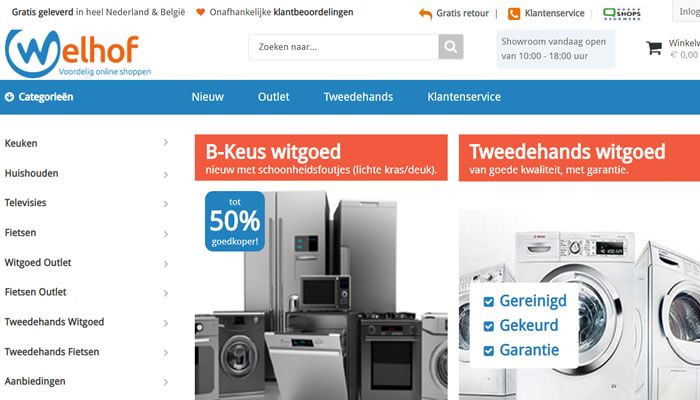Click the magnifying glass search button
Screen dimensions: 700x400
(450, 47)
